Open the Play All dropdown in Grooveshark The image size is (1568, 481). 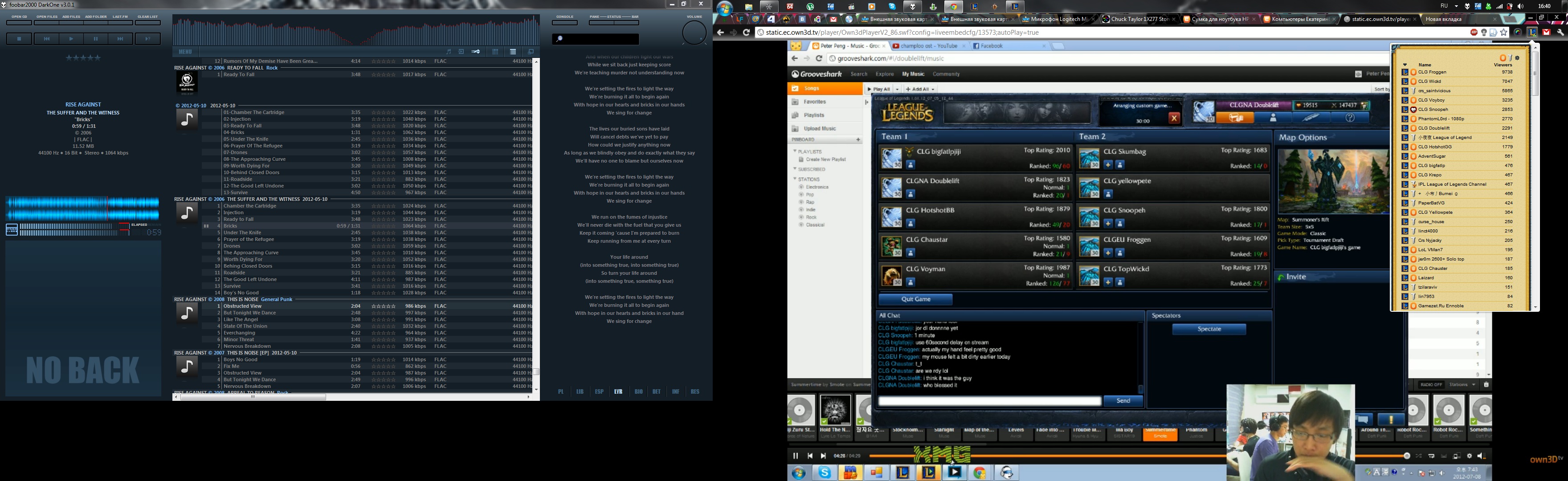point(897,90)
